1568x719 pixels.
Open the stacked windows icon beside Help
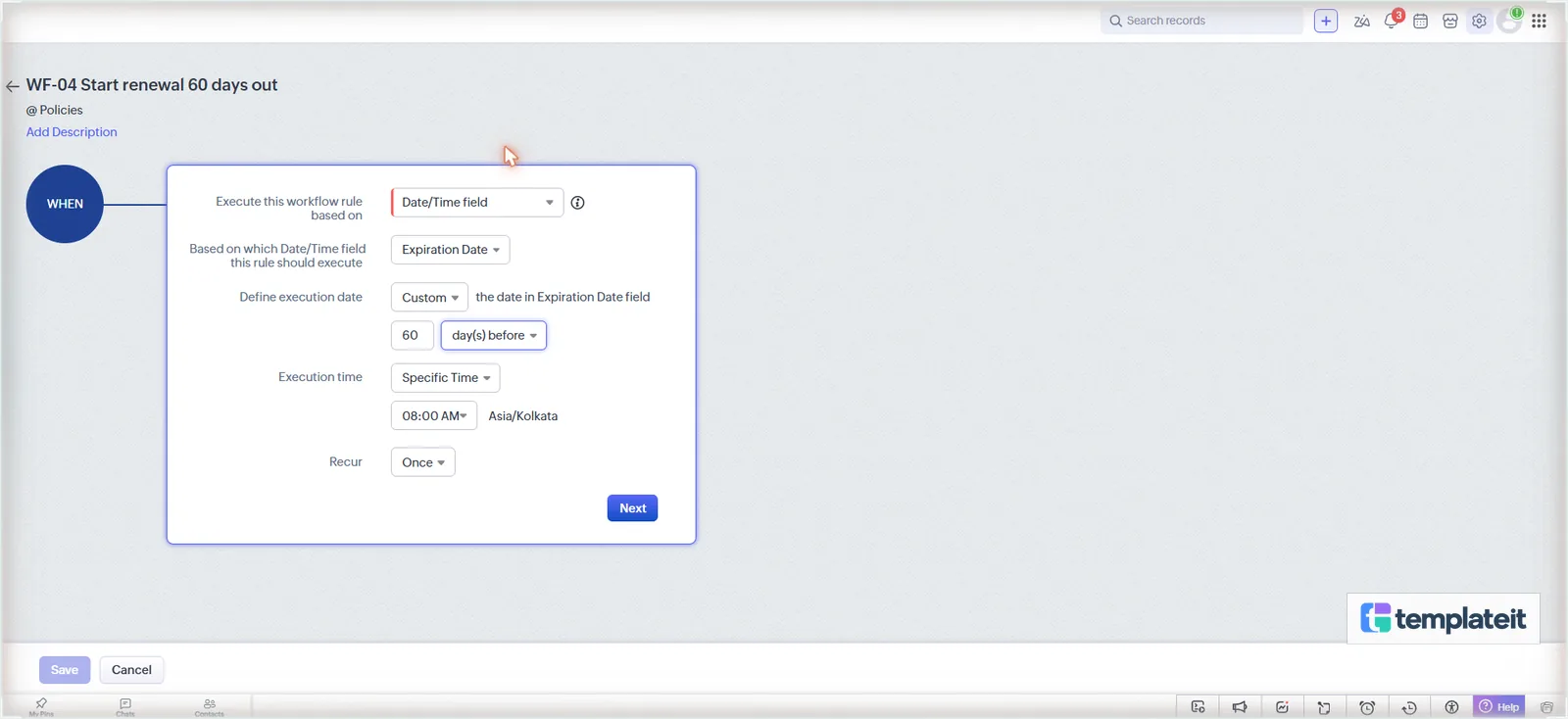tap(1546, 707)
